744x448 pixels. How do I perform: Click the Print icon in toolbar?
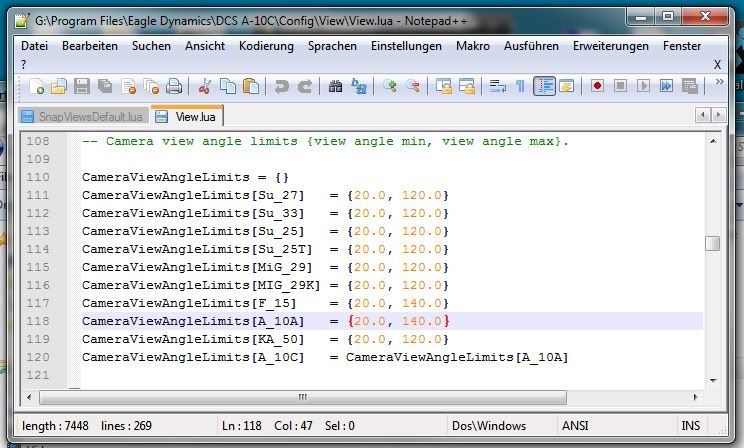(x=174, y=87)
